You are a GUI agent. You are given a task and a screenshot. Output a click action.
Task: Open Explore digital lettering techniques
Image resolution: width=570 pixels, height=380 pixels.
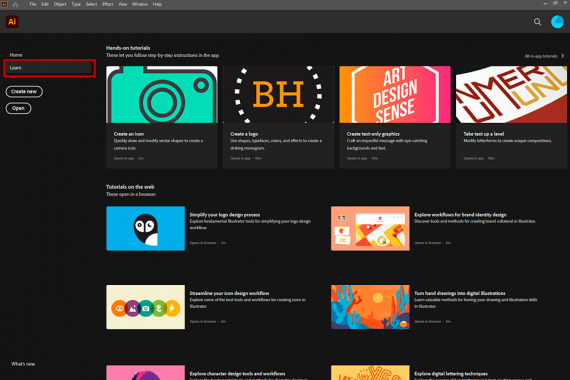(451, 374)
